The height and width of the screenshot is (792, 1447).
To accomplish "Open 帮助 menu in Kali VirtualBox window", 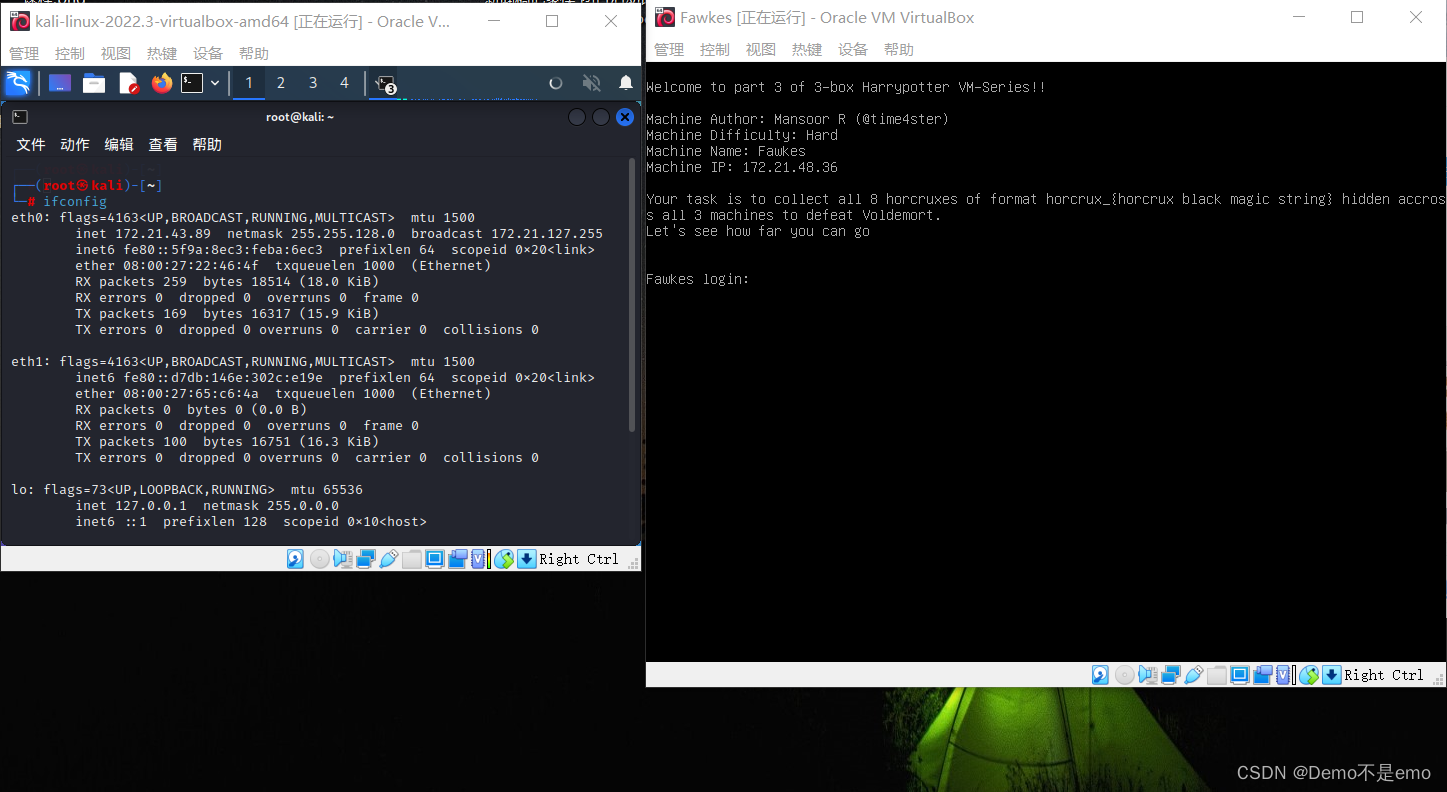I will [x=254, y=54].
